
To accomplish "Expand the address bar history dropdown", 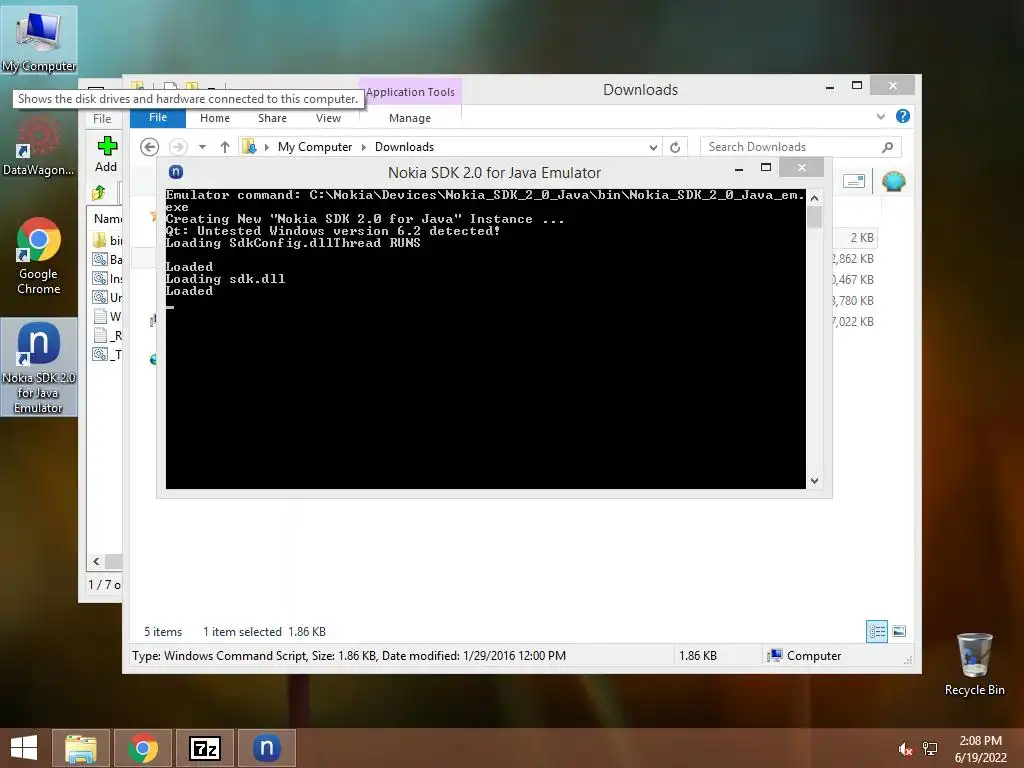I will pyautogui.click(x=653, y=147).
